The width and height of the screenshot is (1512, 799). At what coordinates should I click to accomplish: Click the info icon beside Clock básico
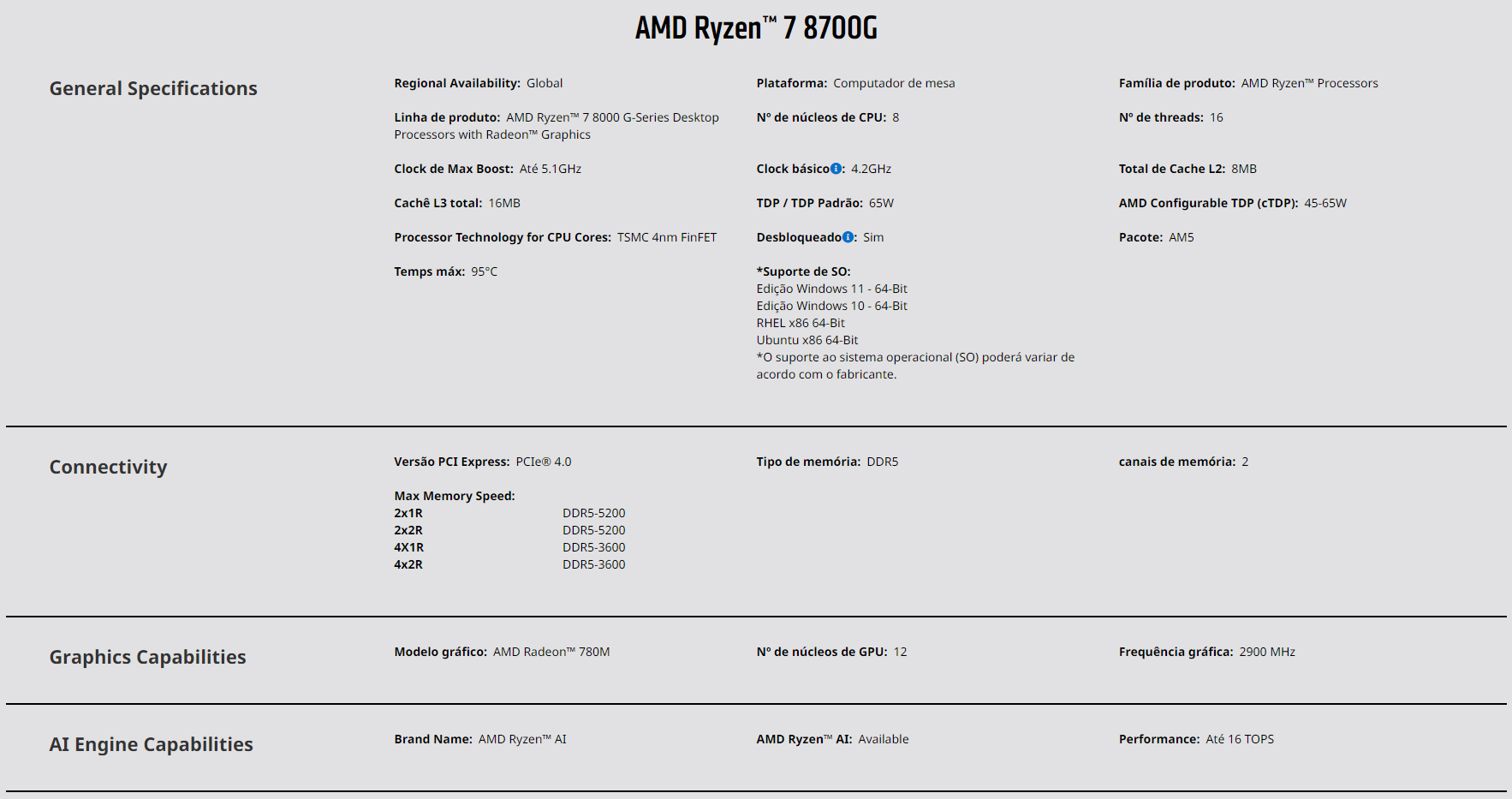[836, 169]
